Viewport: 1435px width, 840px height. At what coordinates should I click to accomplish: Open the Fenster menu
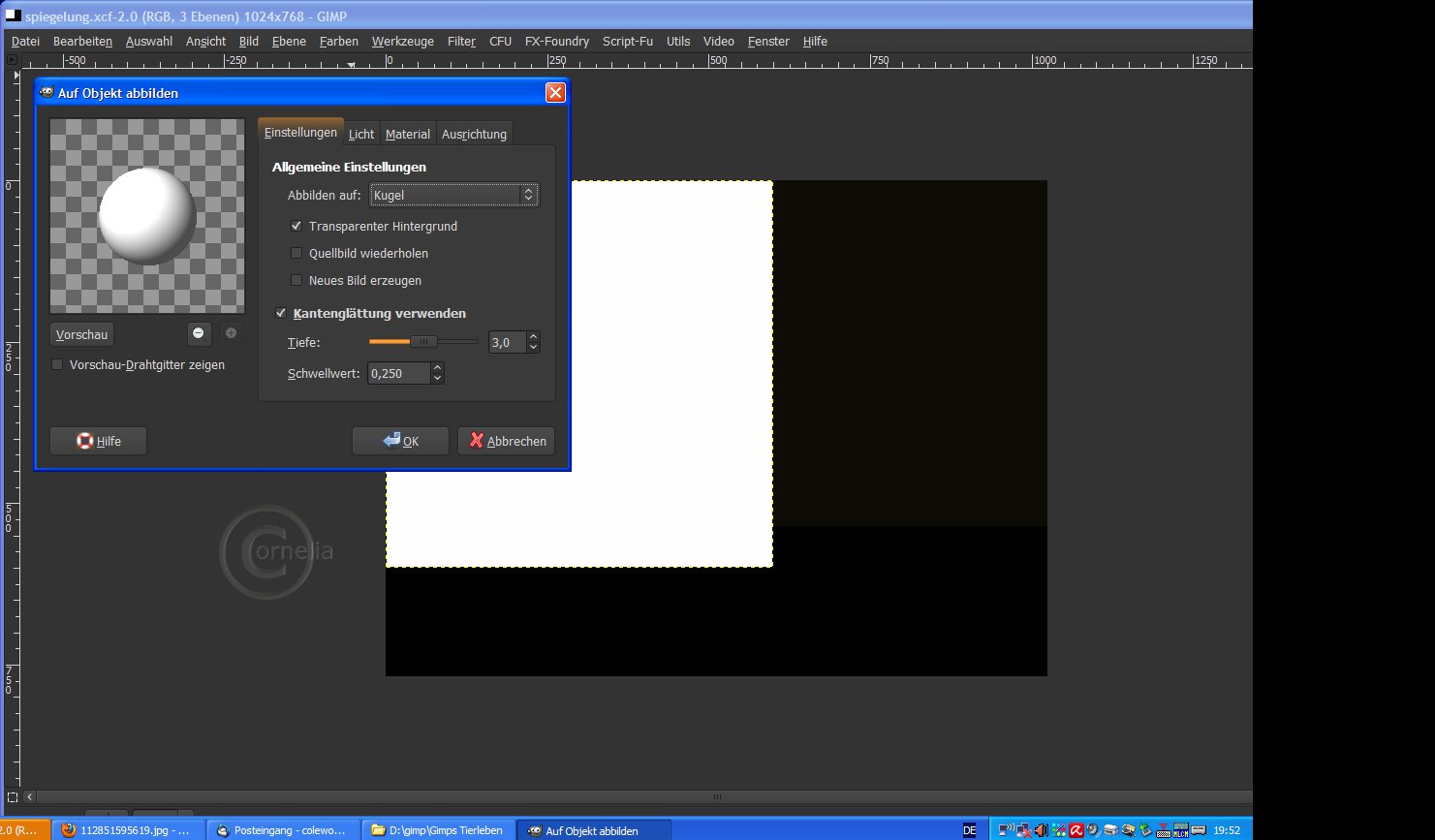click(x=768, y=41)
